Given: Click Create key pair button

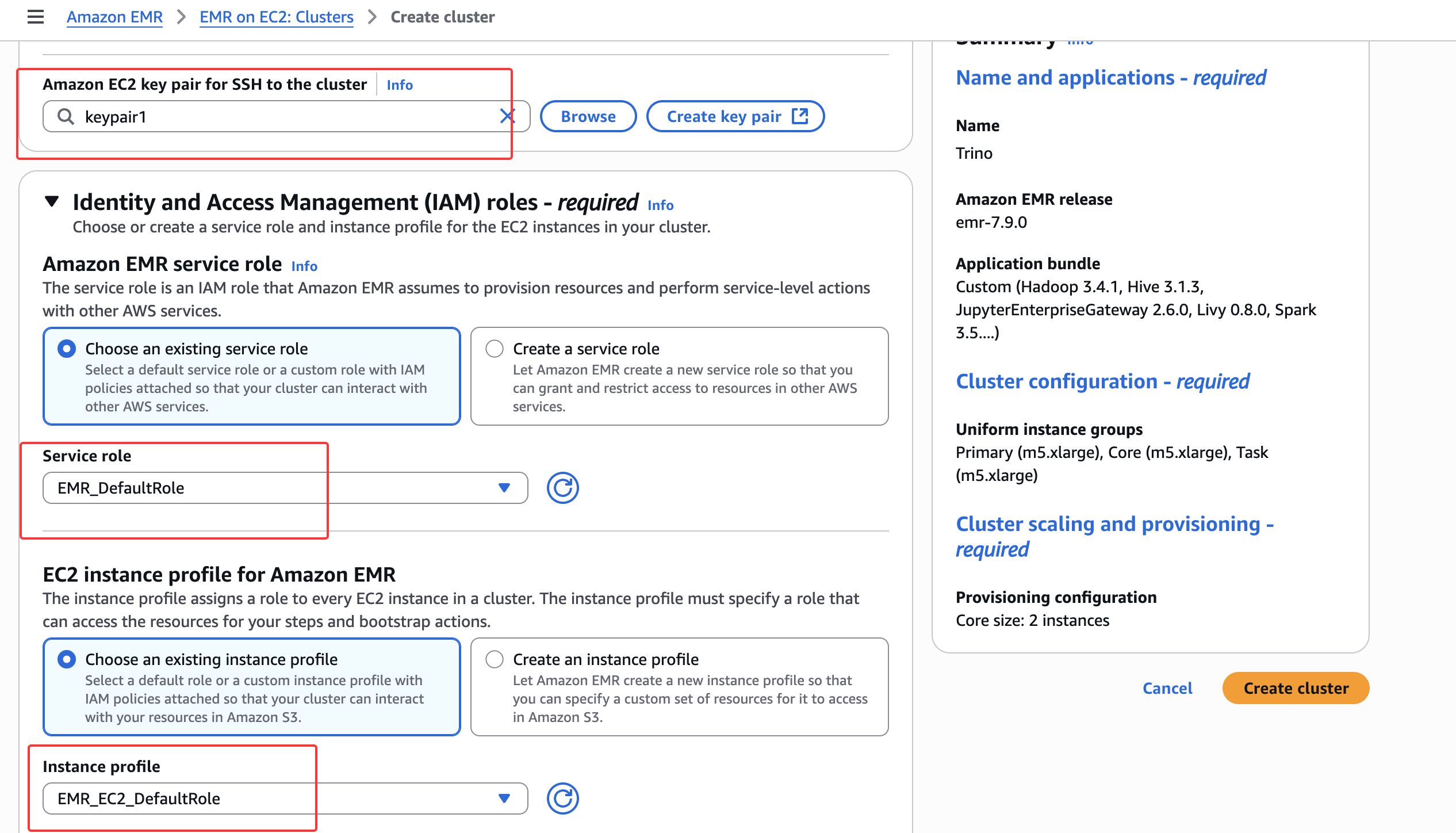Looking at the screenshot, I should [x=735, y=116].
